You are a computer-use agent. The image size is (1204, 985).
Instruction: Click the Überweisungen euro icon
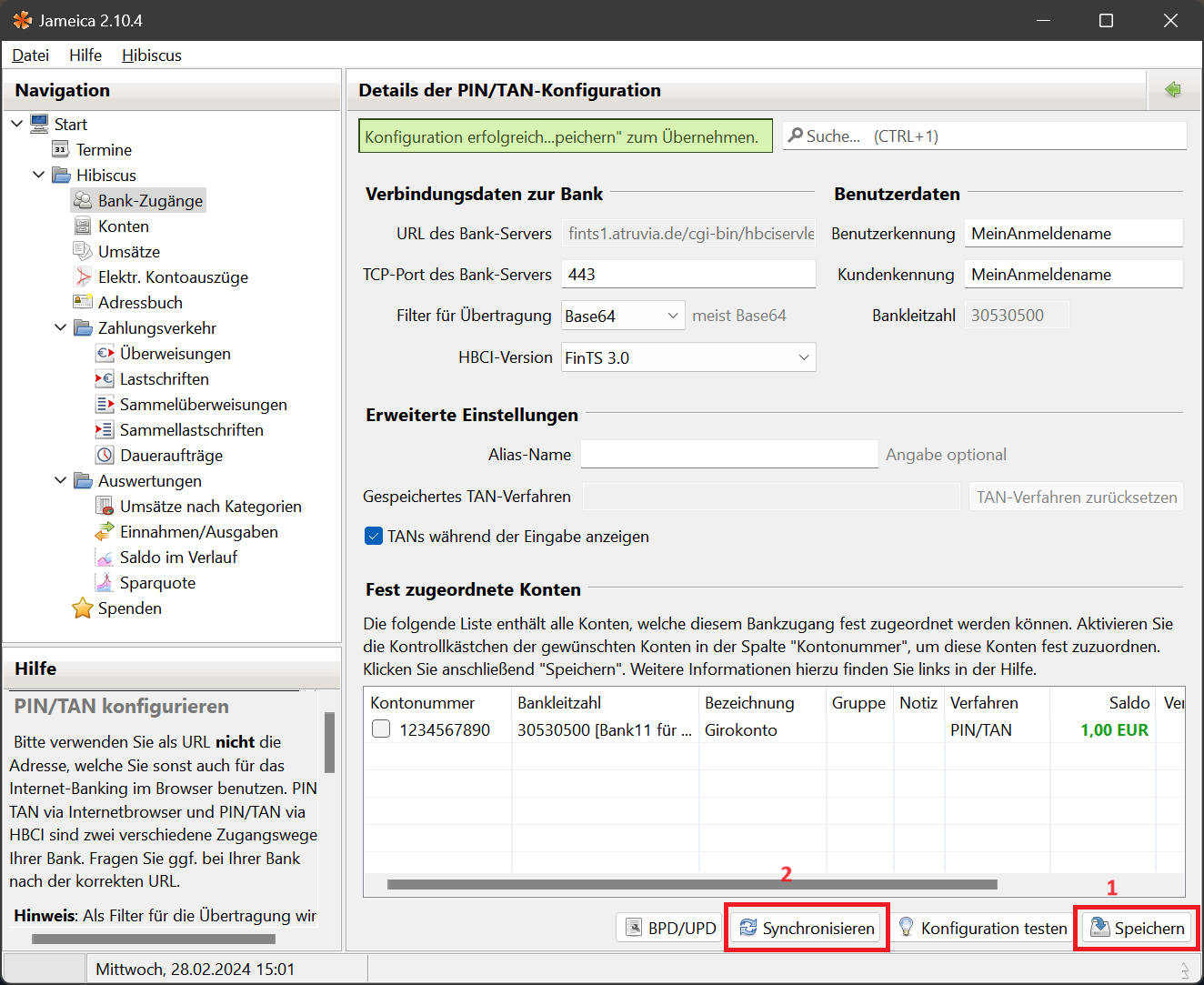(x=105, y=353)
